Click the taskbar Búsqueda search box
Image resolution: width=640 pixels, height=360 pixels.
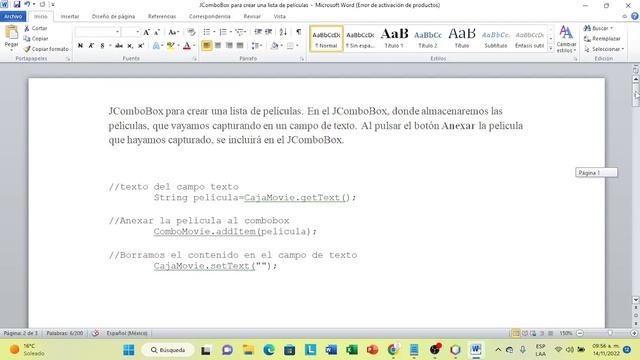[x=168, y=350]
